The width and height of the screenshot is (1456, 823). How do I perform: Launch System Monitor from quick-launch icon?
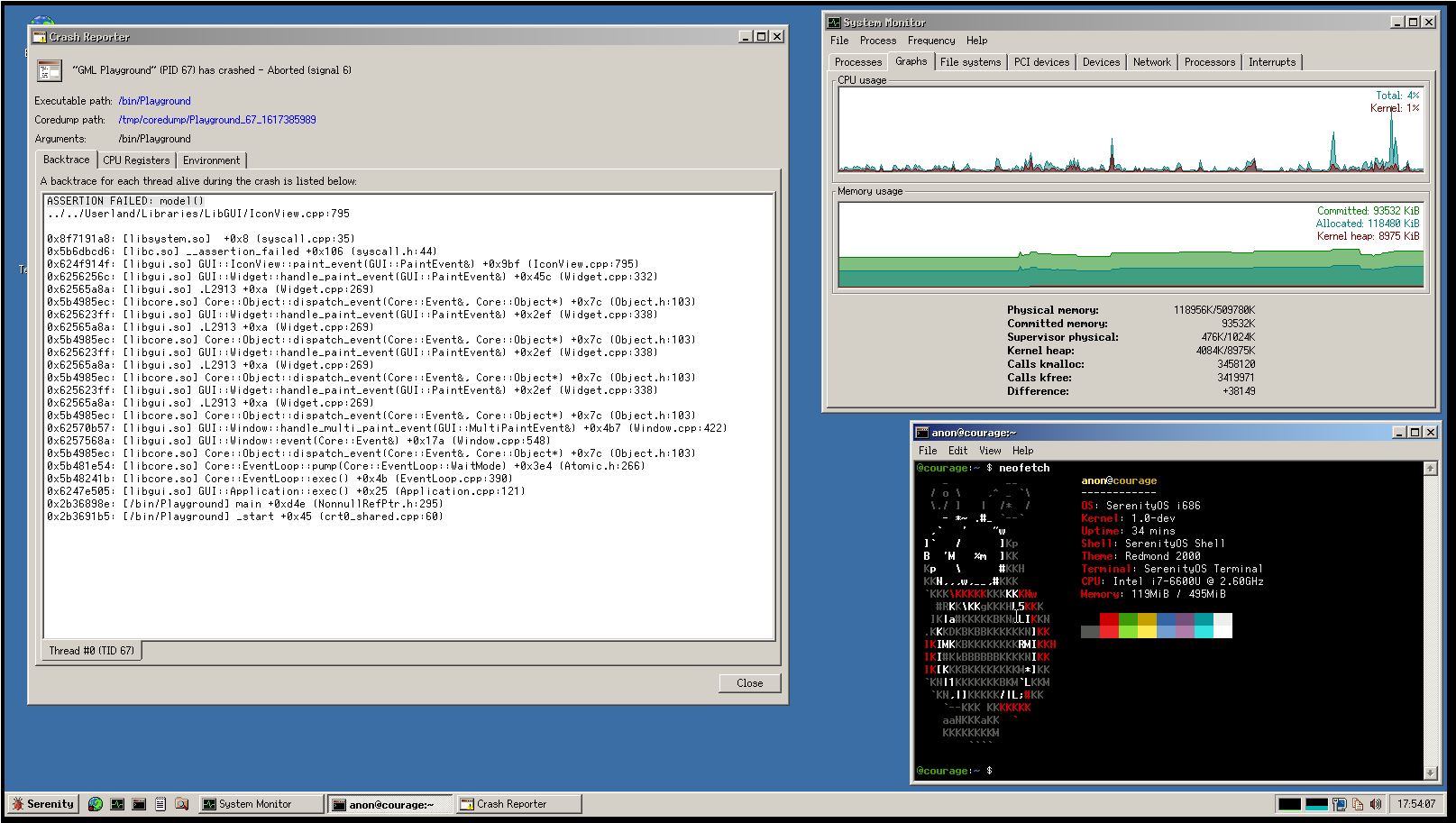tap(117, 804)
